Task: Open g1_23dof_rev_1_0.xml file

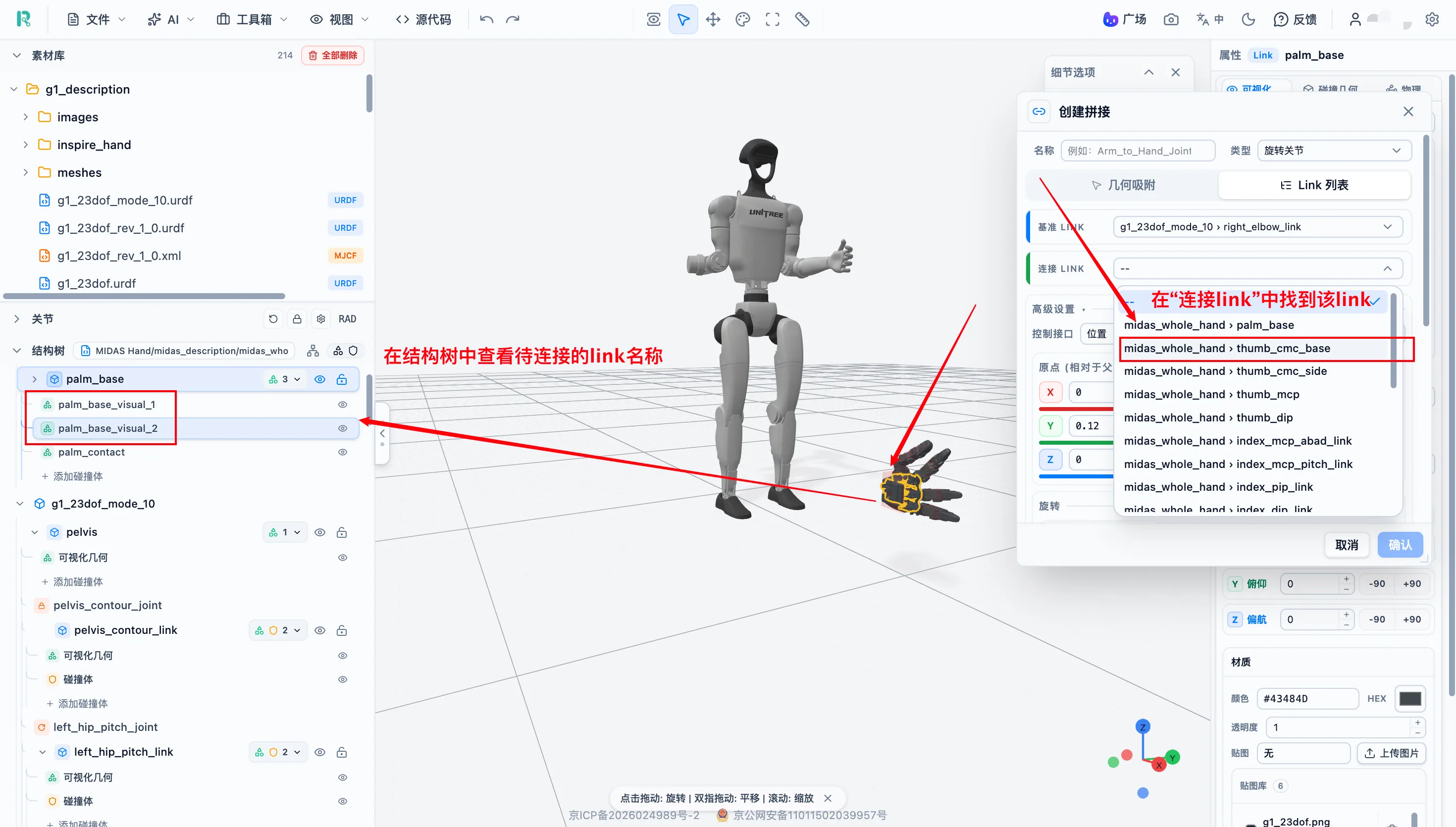Action: (x=119, y=256)
